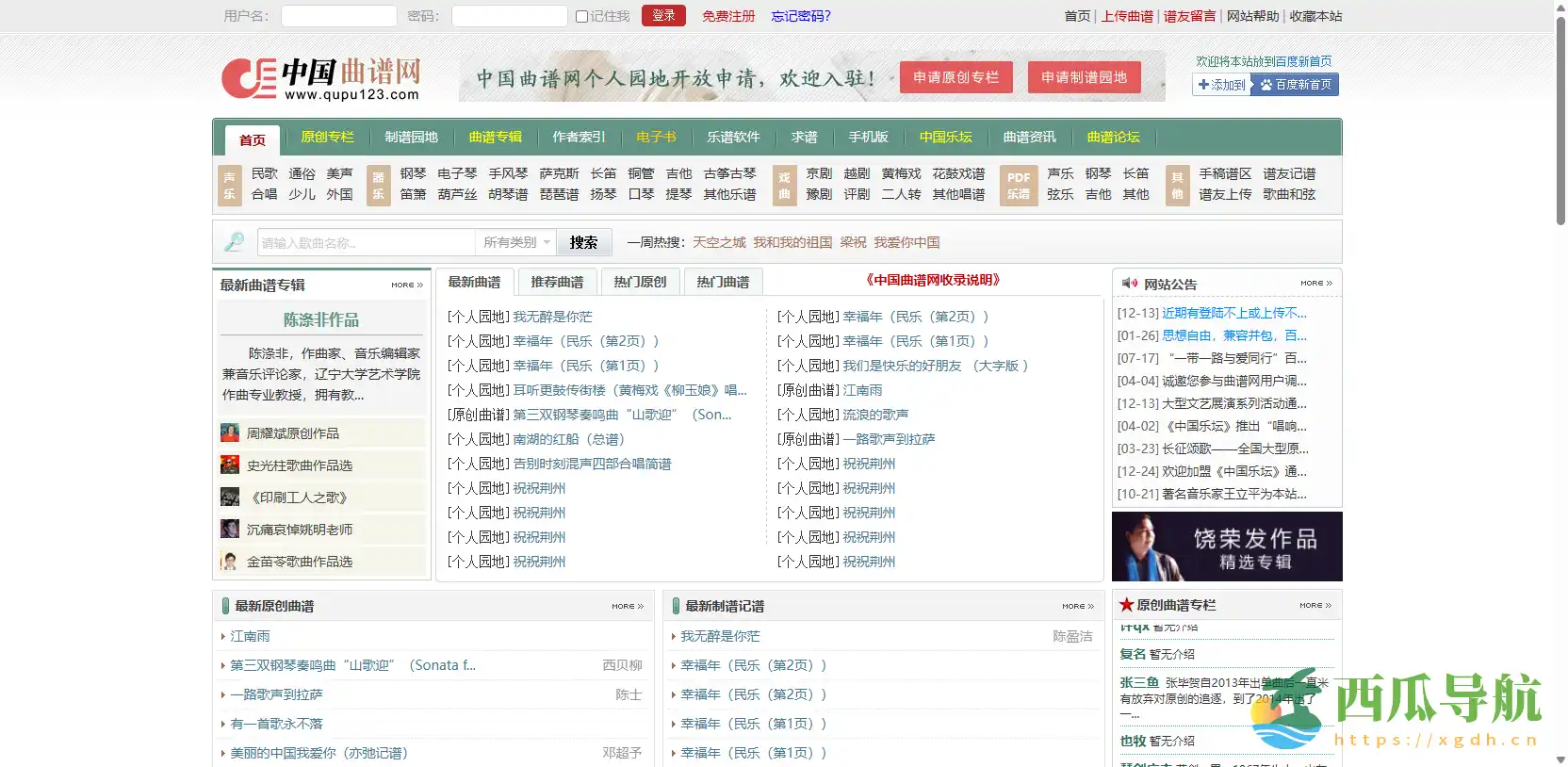Click the 戏曲 category badge icon
This screenshot has width=1568, height=767.
coord(783,185)
